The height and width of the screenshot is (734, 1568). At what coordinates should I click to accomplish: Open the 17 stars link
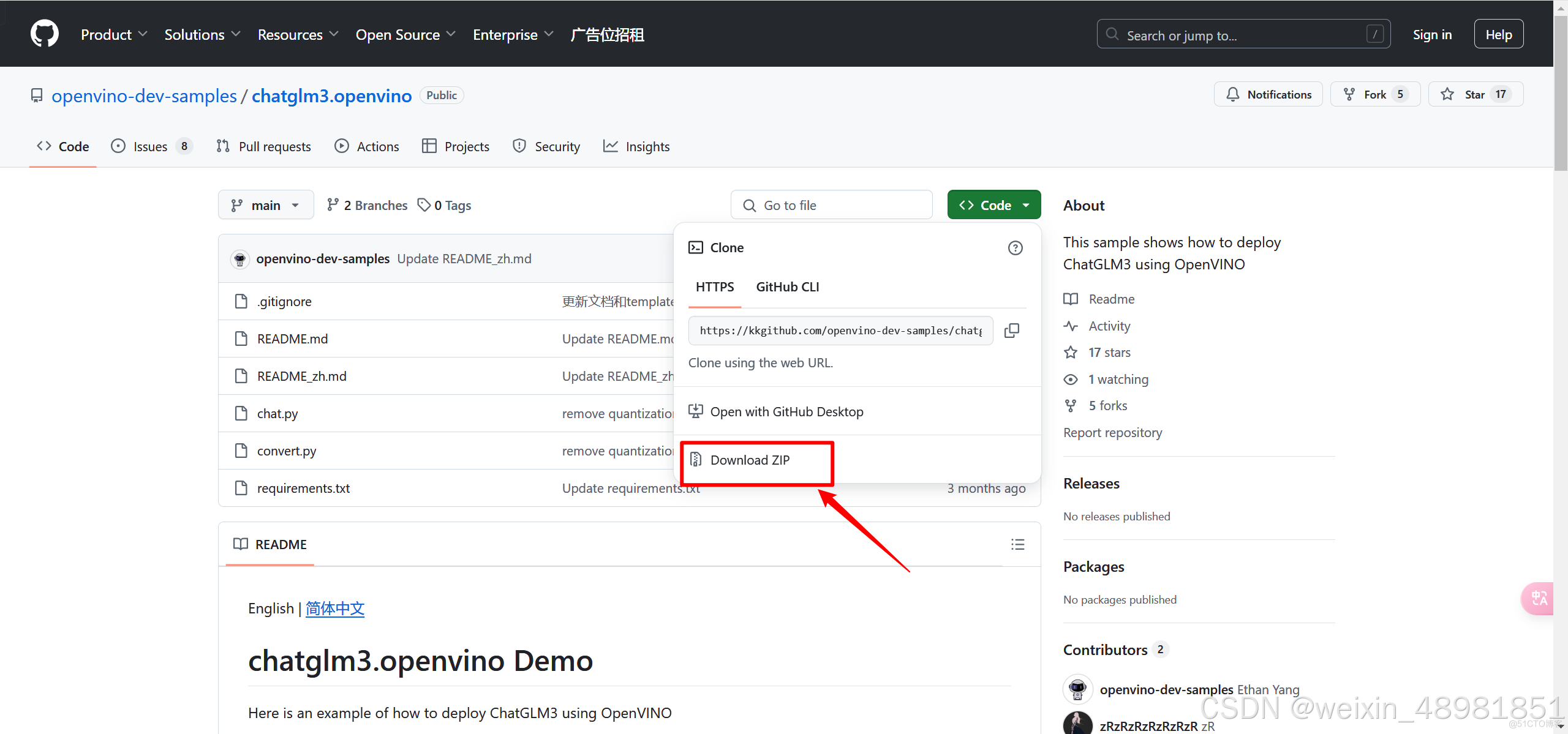click(x=1097, y=352)
